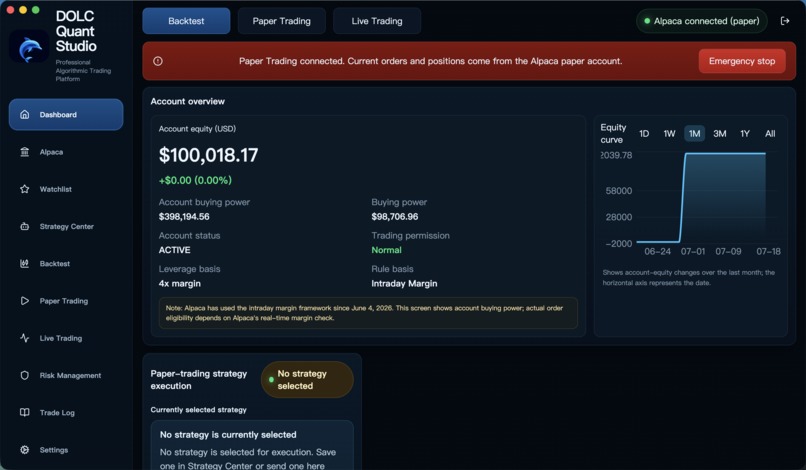Open the Settings sidebar item

[66, 450]
